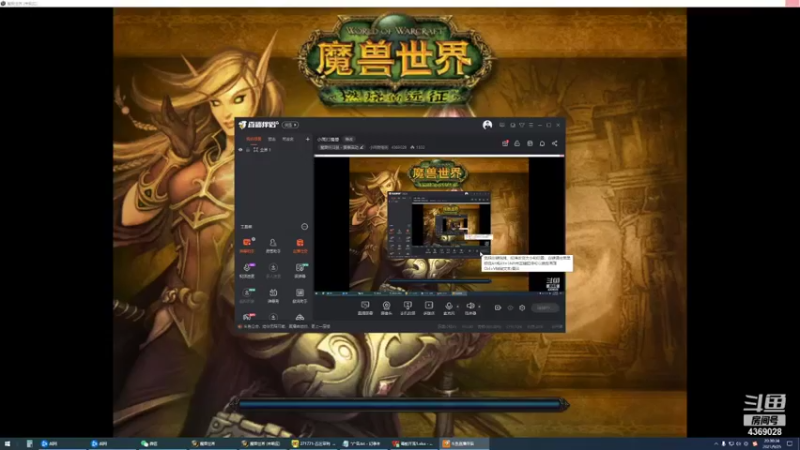This screenshot has height=450, width=800.
Task: Click small pill button beside room title
Action: click(x=349, y=139)
